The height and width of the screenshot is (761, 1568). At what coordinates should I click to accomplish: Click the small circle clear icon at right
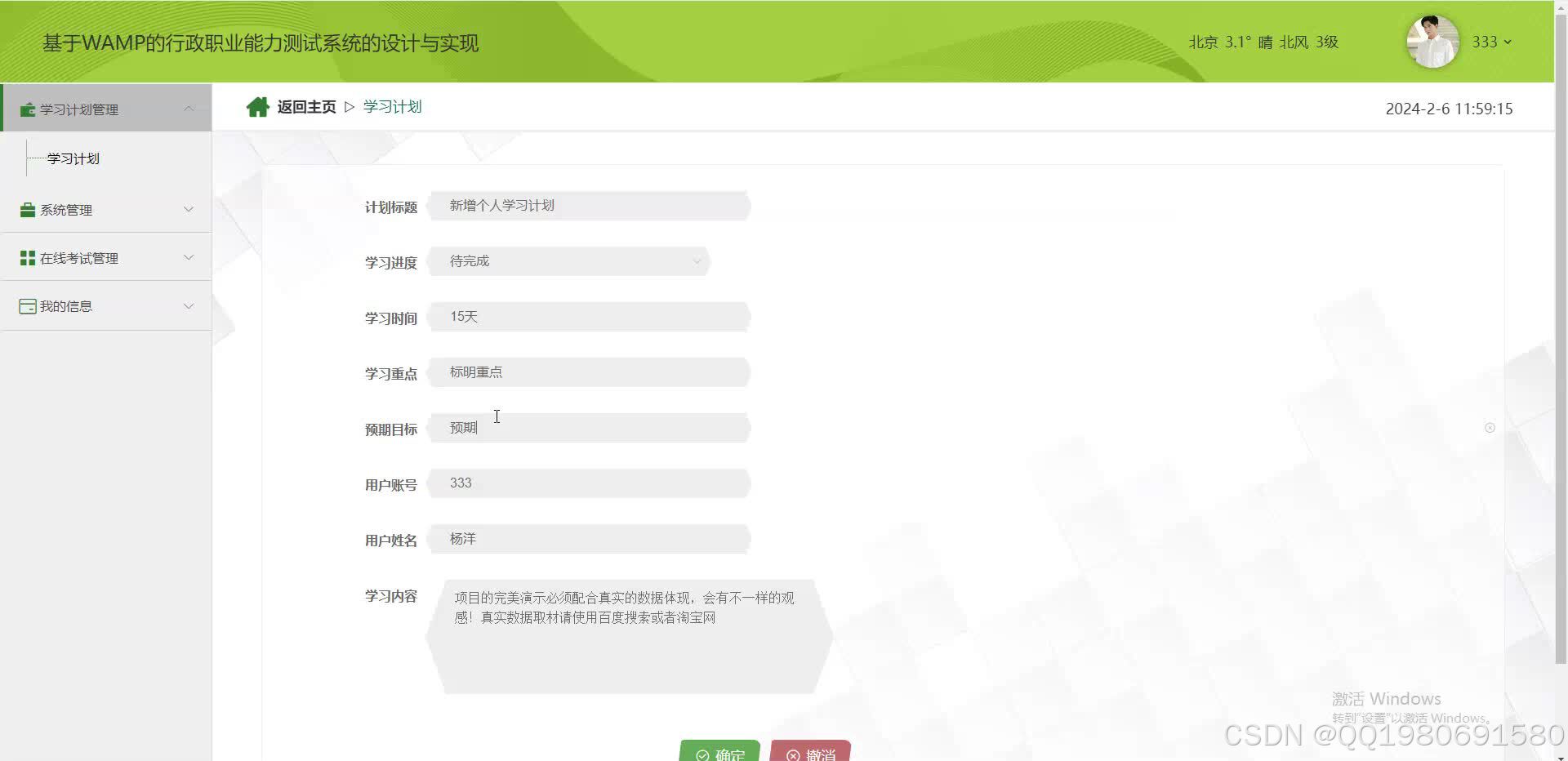(1490, 428)
